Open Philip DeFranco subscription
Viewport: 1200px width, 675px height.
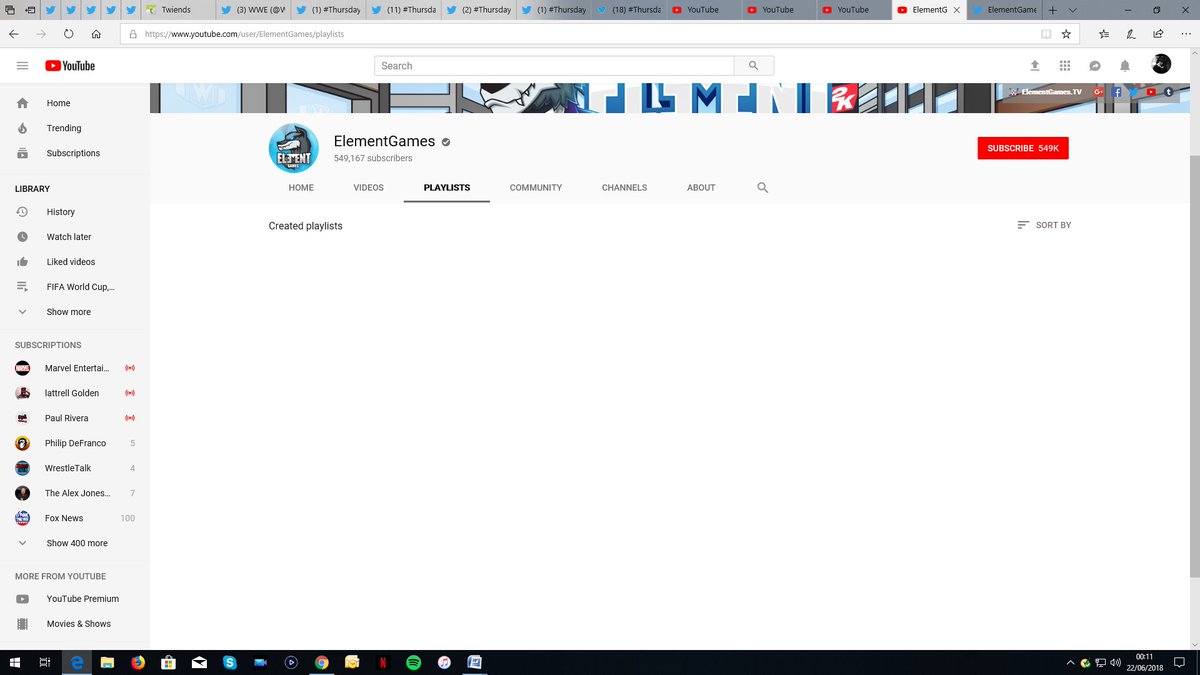[x=75, y=443]
